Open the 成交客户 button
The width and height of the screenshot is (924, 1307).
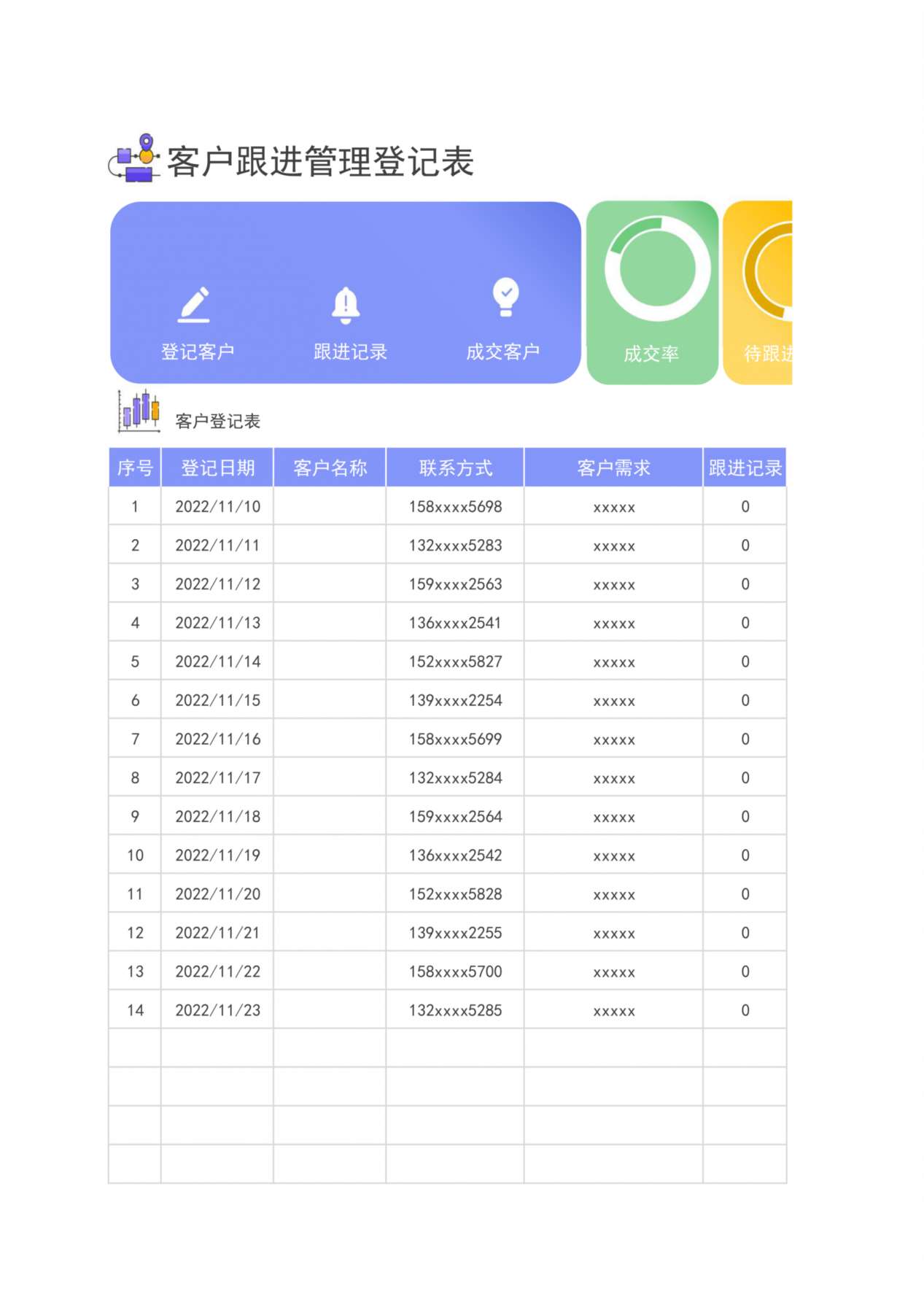[x=502, y=352]
